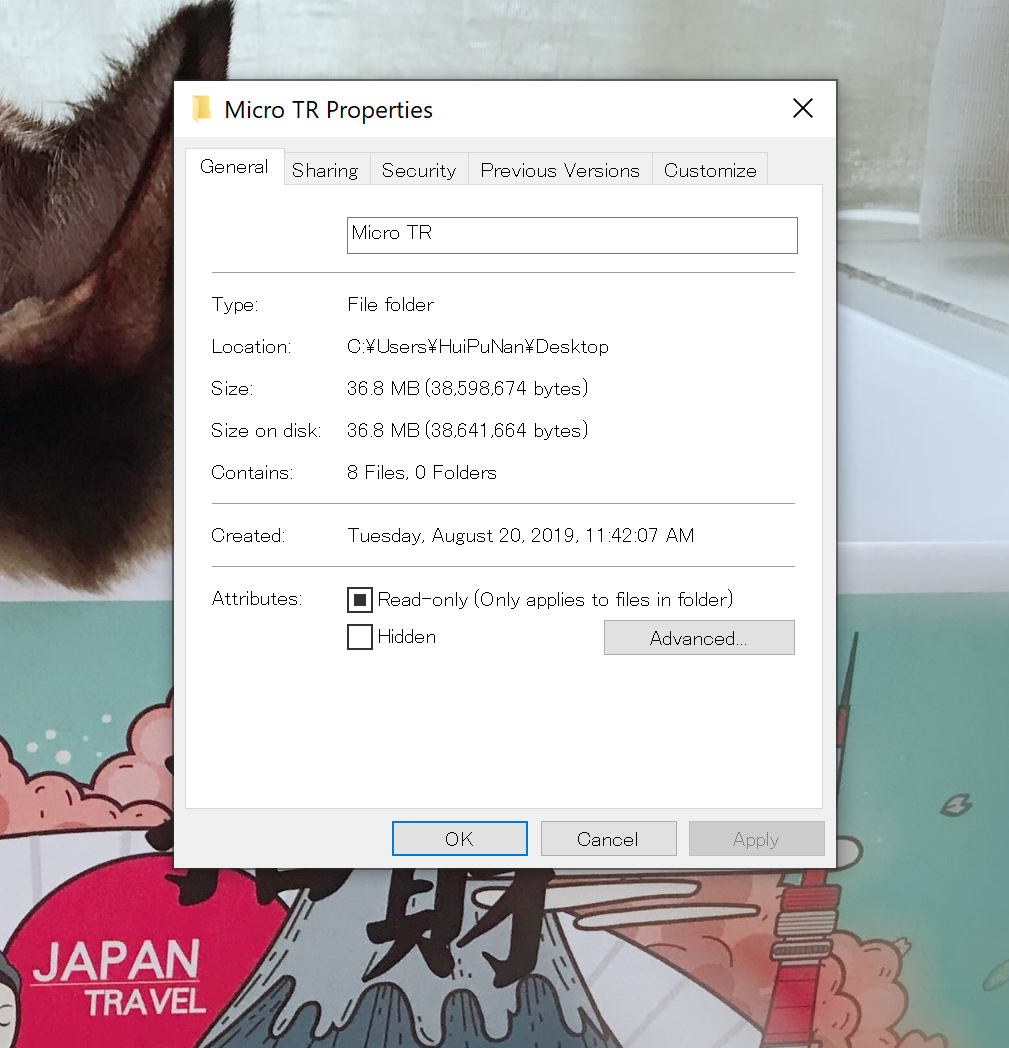Click the Contains: label
The width and height of the screenshot is (1009, 1048).
coord(252,473)
